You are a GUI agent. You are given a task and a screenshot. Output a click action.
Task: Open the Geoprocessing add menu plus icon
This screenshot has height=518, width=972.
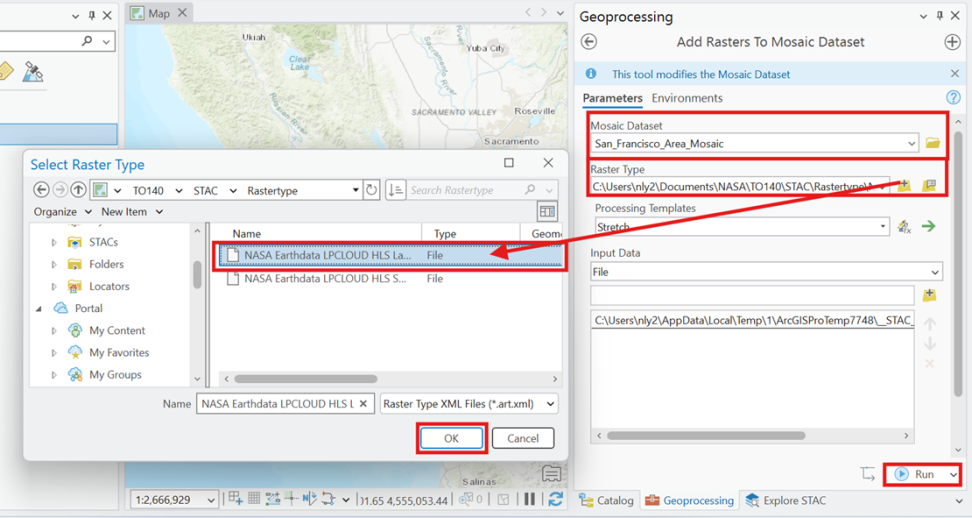(x=952, y=42)
